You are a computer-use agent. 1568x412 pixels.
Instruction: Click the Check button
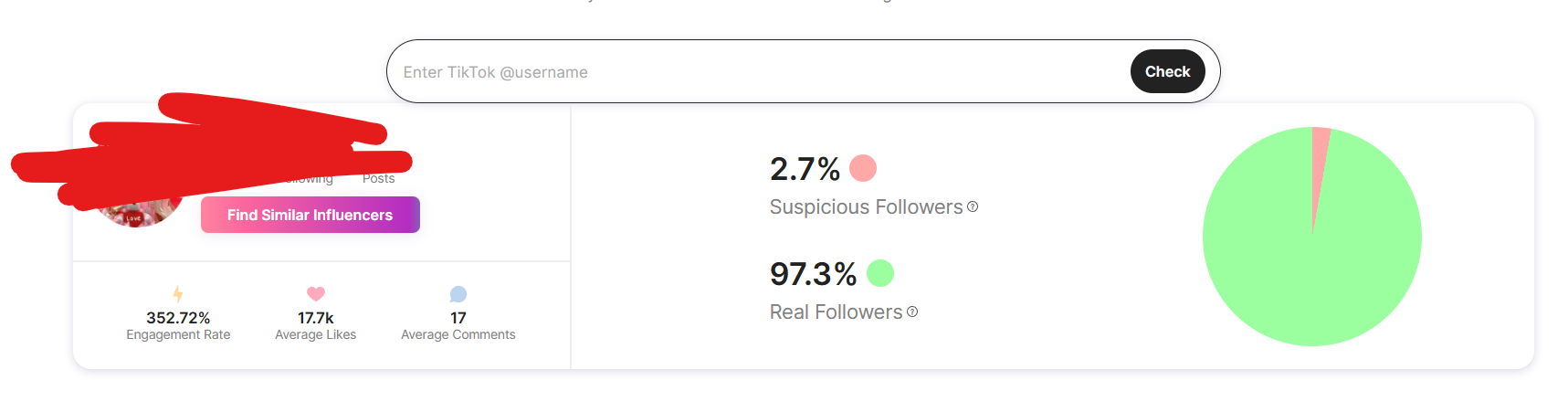pos(1168,71)
